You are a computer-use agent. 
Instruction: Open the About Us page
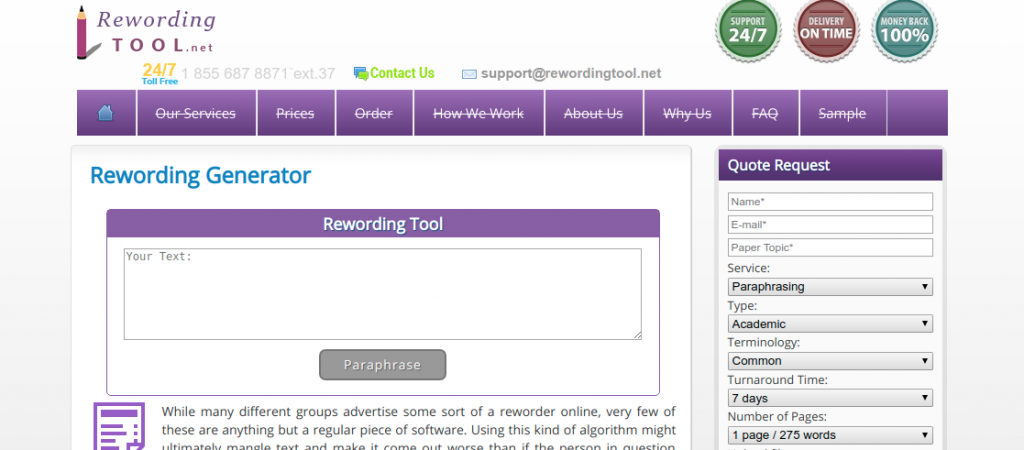(x=593, y=114)
